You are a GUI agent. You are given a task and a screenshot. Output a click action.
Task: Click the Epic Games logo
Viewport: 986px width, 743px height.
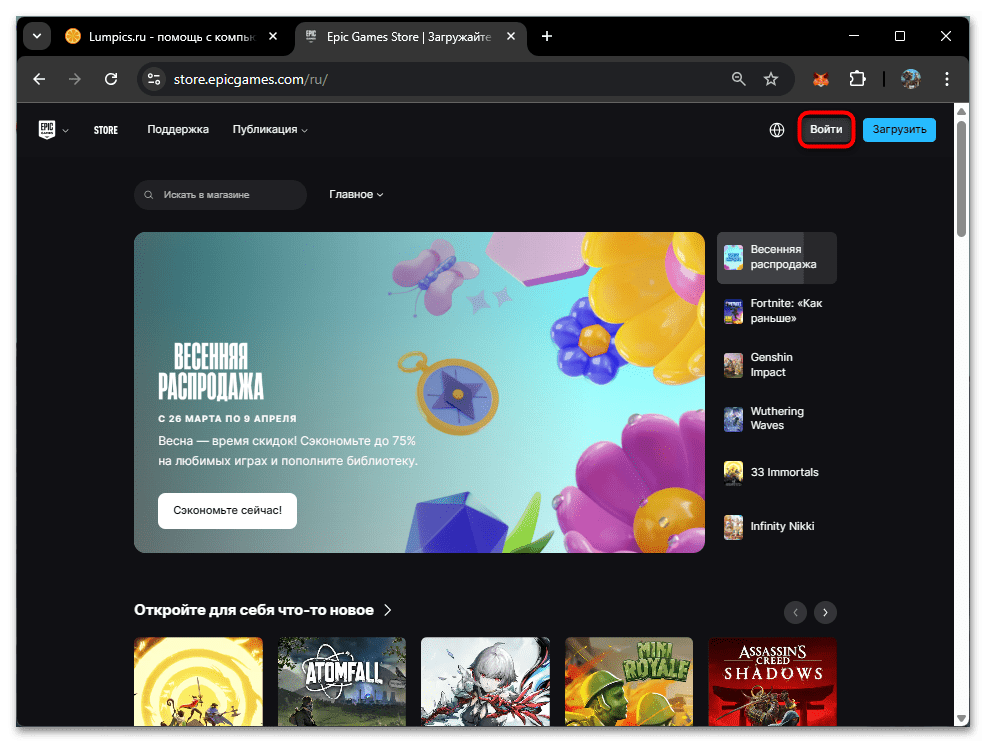[x=47, y=129]
